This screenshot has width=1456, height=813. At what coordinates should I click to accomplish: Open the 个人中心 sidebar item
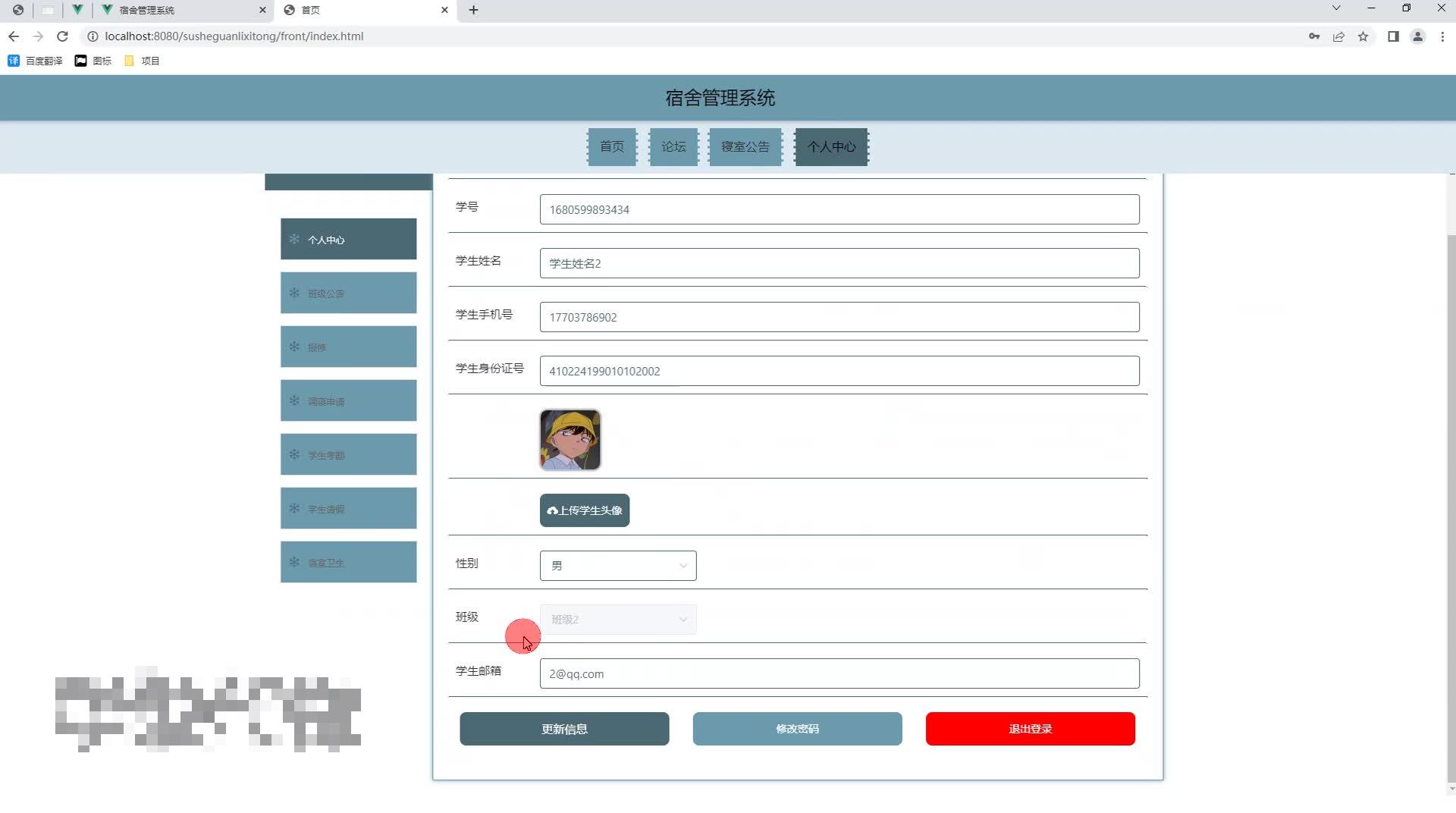coord(348,239)
